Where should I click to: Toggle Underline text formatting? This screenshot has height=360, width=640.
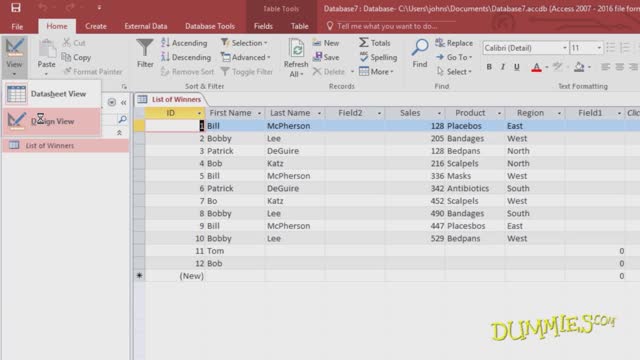coord(517,67)
